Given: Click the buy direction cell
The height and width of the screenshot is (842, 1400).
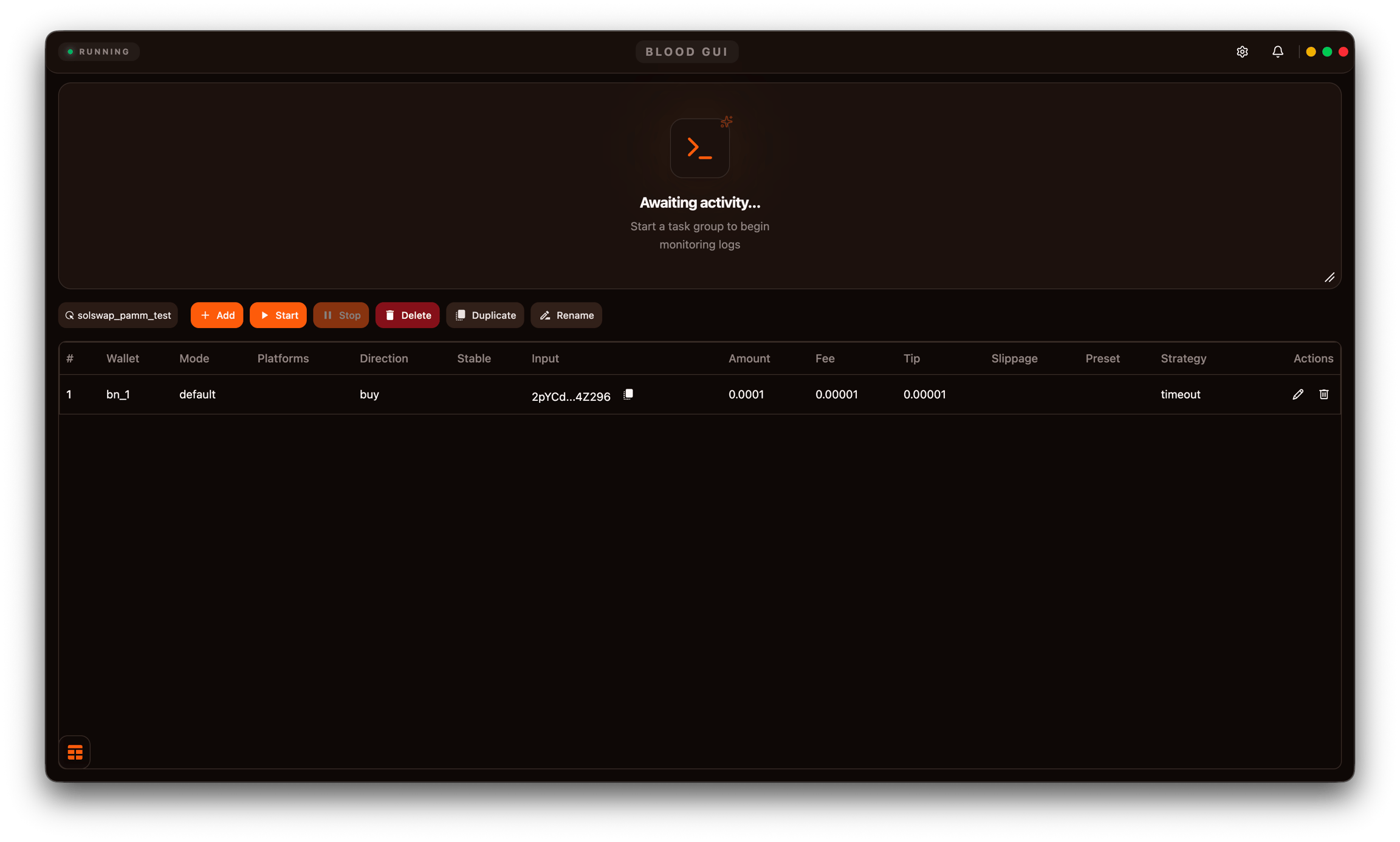Looking at the screenshot, I should tap(369, 394).
